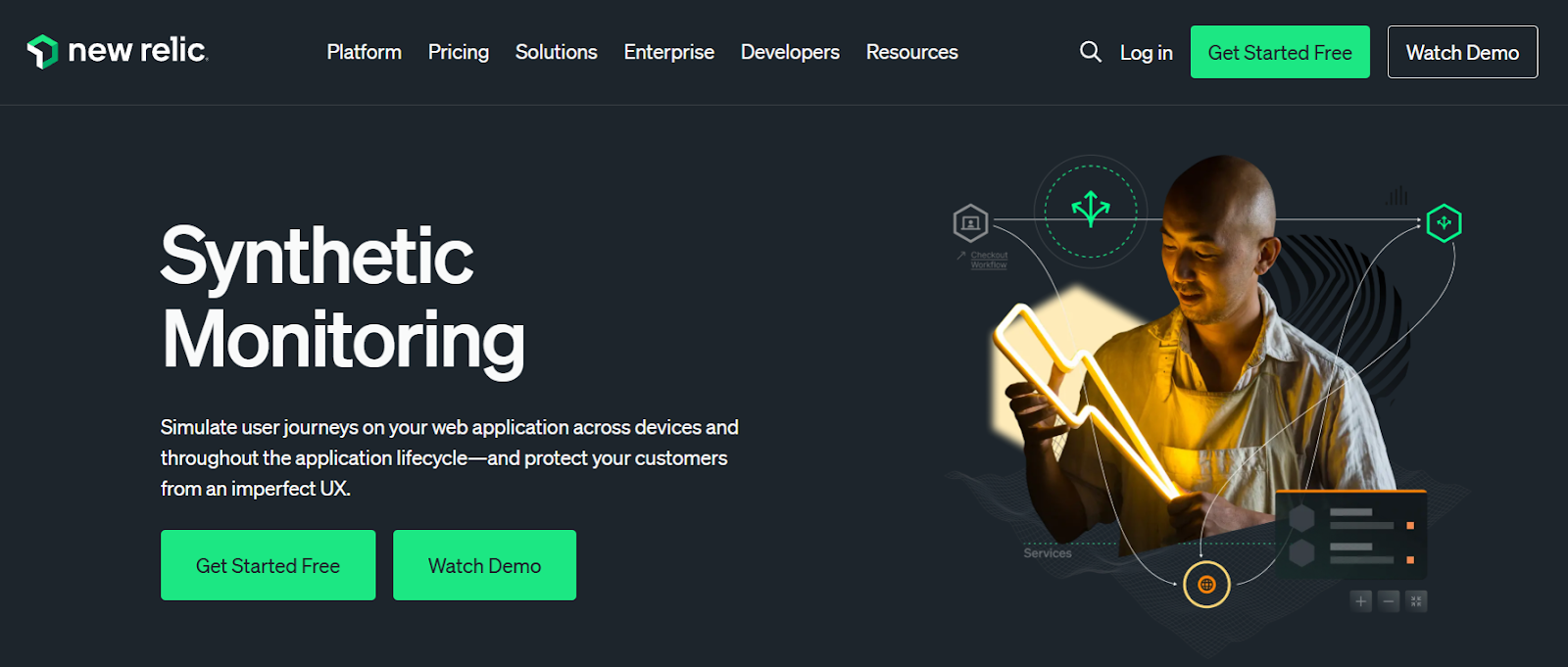The height and width of the screenshot is (667, 1568).
Task: Click Get Started Free in the header
Action: [1279, 53]
